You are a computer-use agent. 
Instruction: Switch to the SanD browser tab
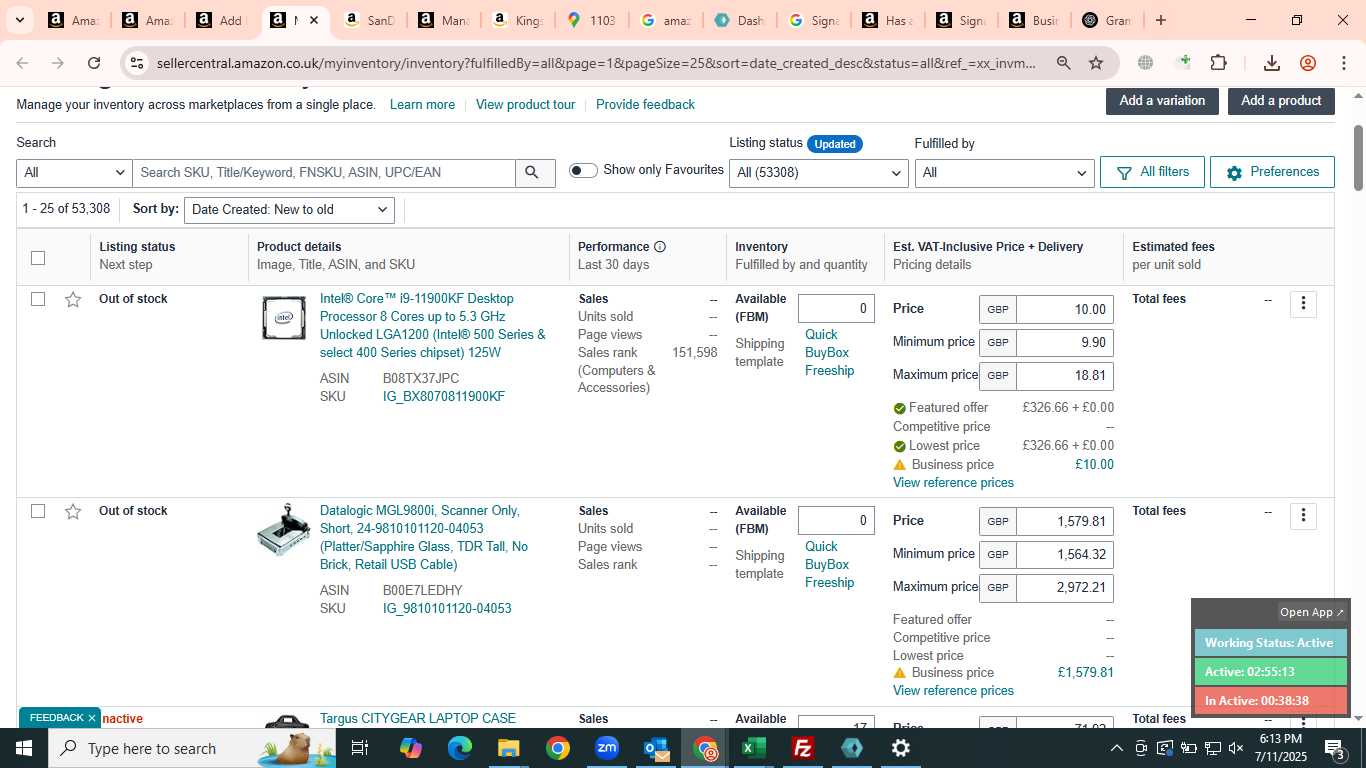368,20
